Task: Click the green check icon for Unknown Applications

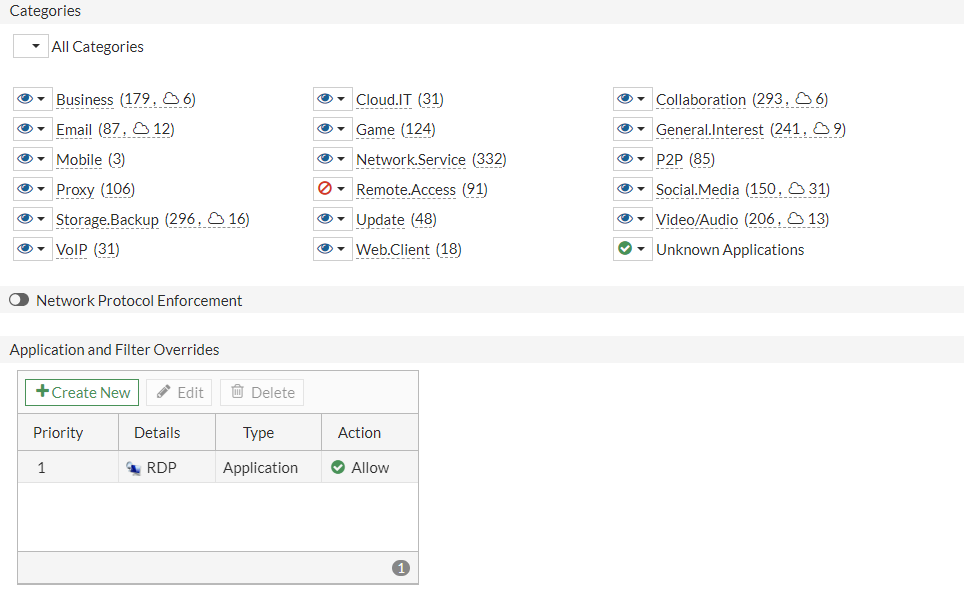Action: (625, 249)
